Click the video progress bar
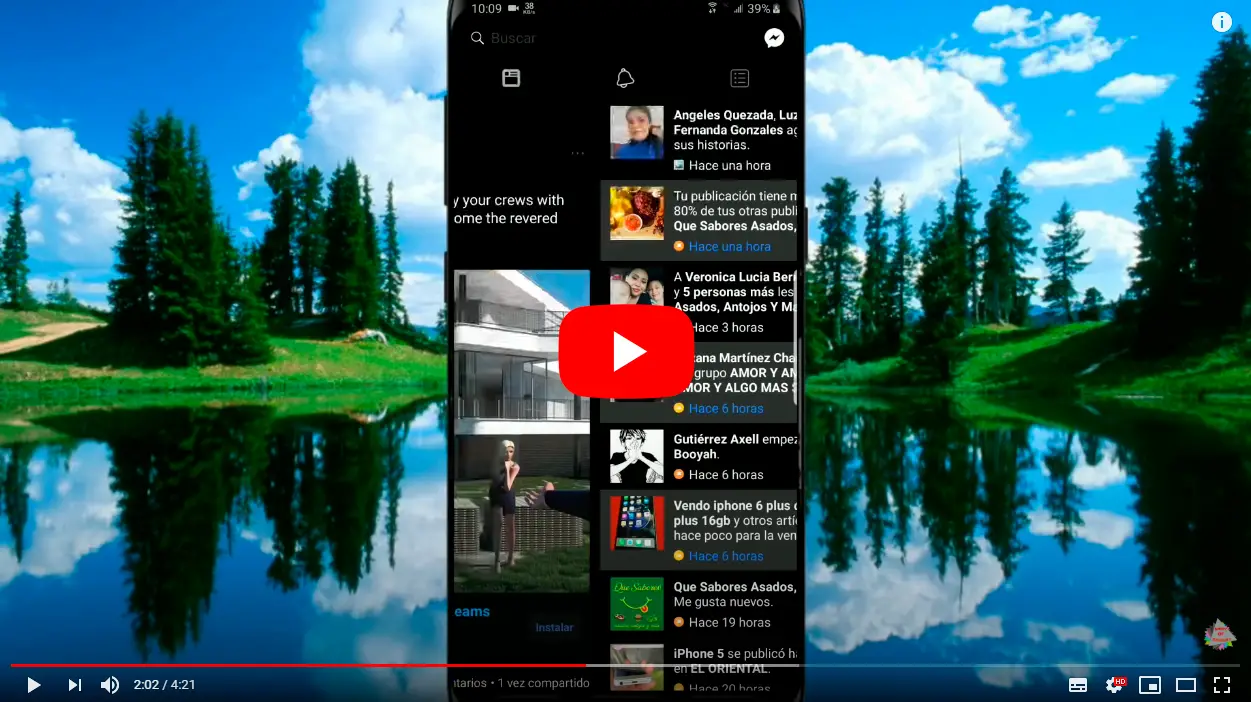 pos(625,665)
